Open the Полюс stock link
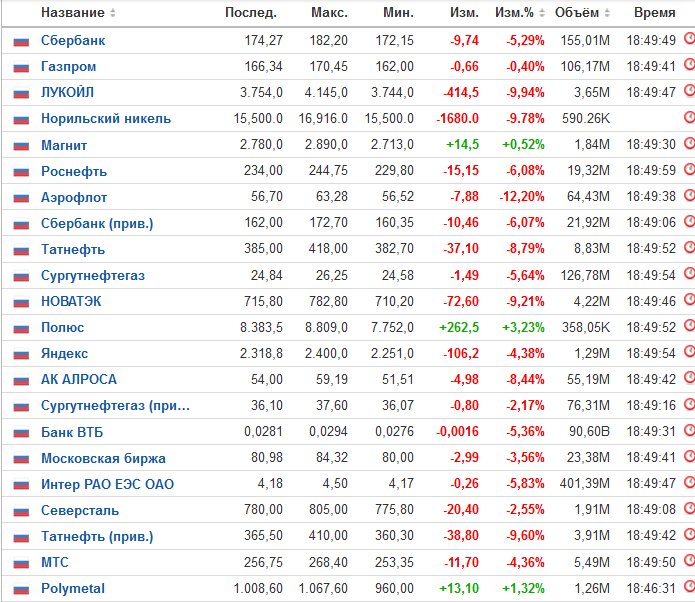 click(x=62, y=327)
